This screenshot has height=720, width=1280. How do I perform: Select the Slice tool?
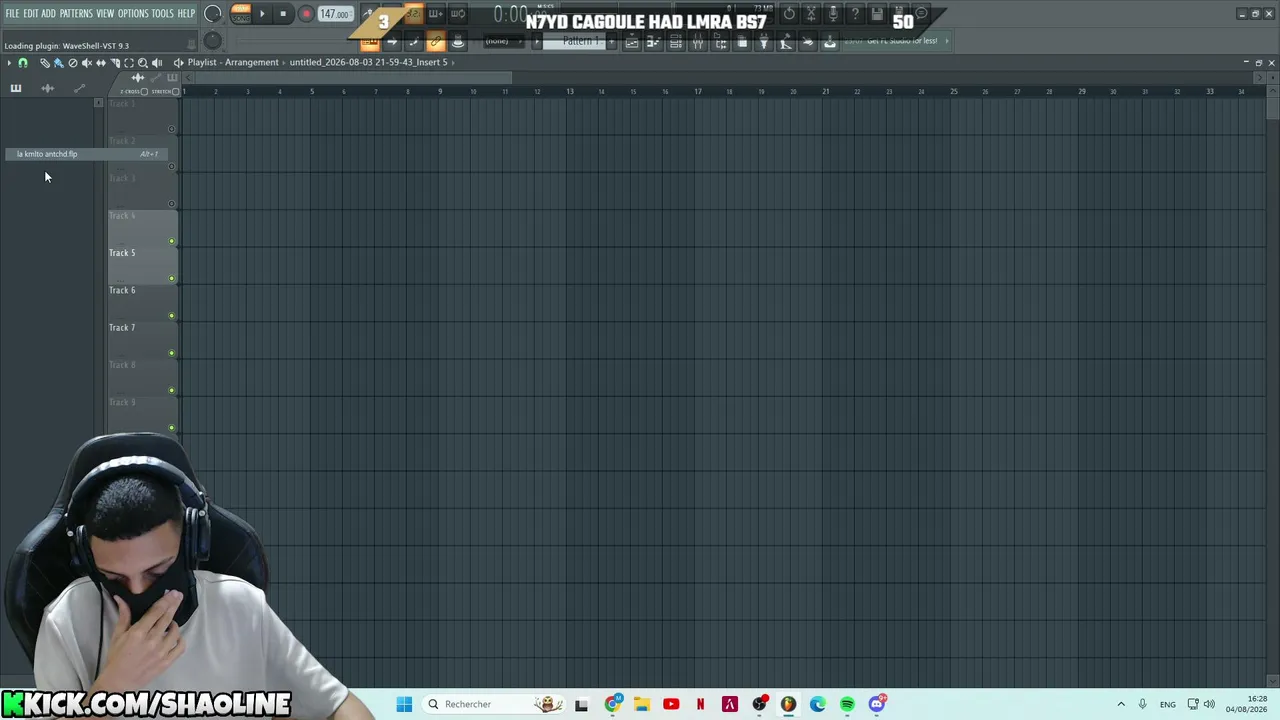[114, 62]
